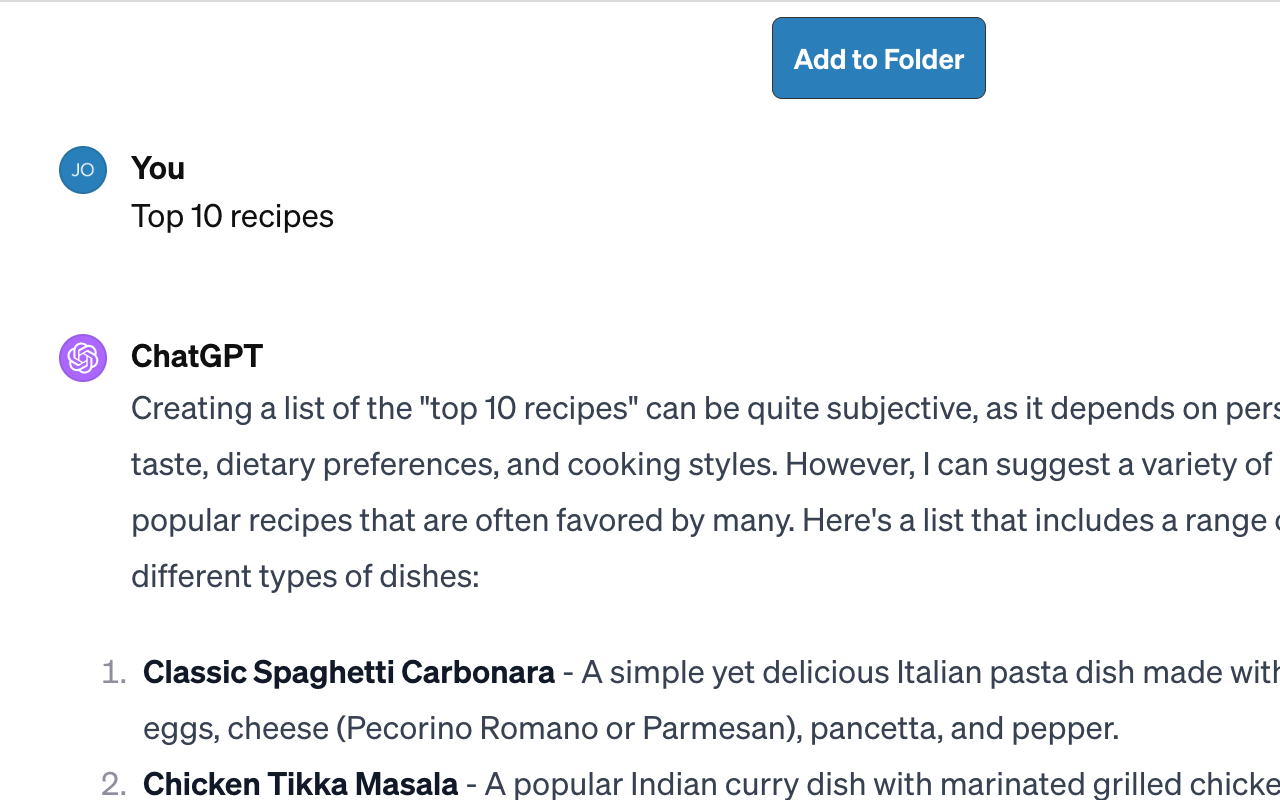Image resolution: width=1280 pixels, height=800 pixels.
Task: Click the line starting "Creating a list"
Action: 705,408
